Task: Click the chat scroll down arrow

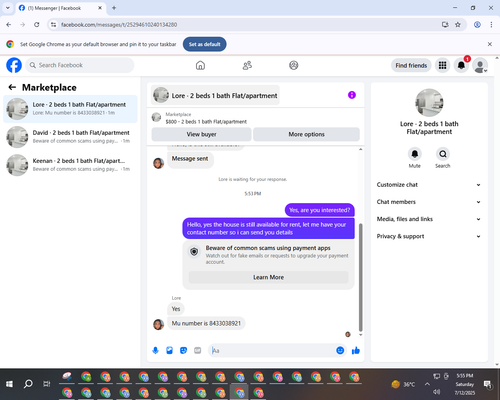Action: point(360,334)
